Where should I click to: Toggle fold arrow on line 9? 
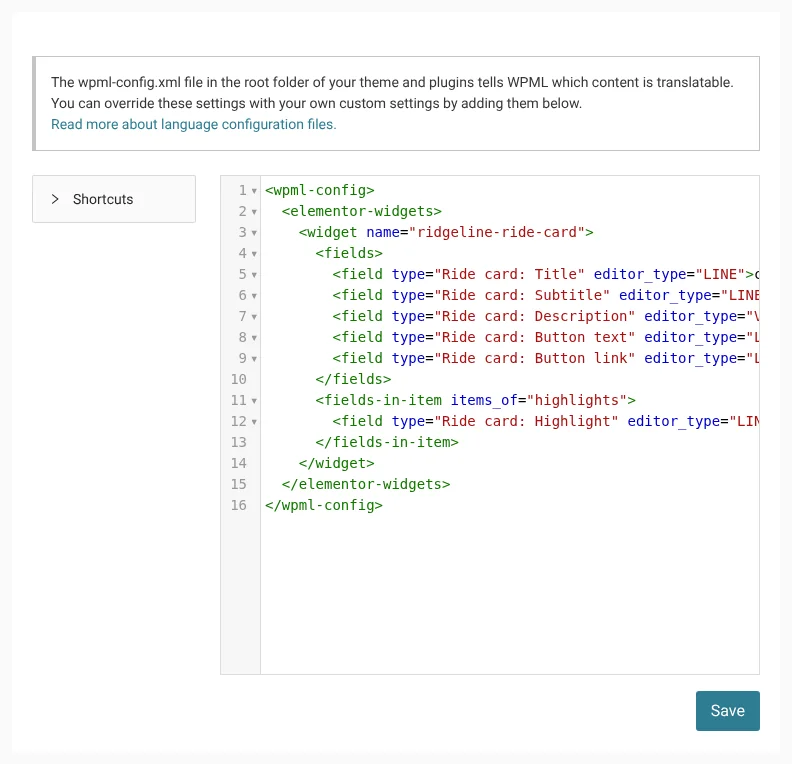click(x=254, y=359)
